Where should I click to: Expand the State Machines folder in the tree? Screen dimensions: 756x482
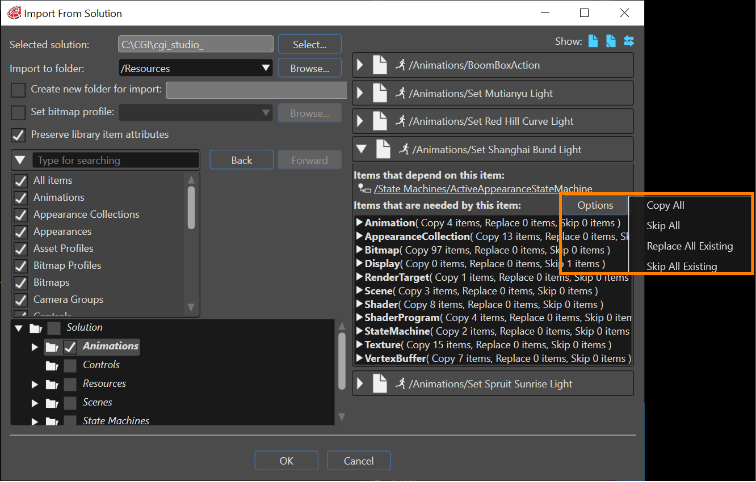click(35, 421)
